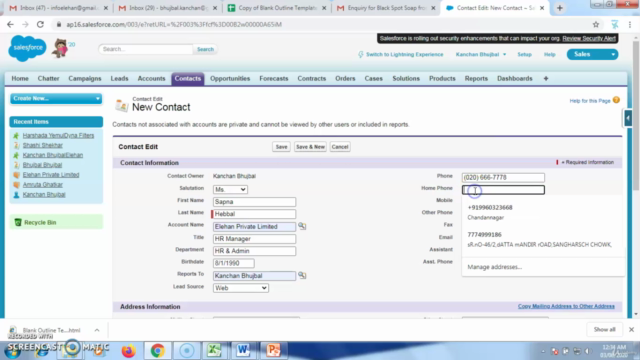The image size is (640, 360).
Task: Close the Contact Edit browser tab
Action: click(x=542, y=8)
